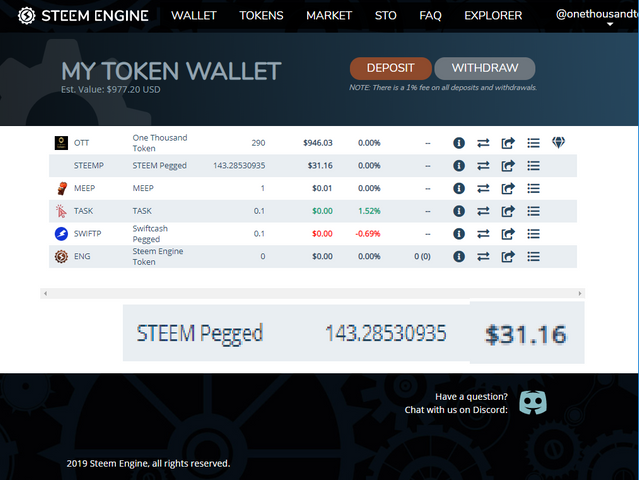Click transfer arrows in TASK row
Screen dimensions: 639x480
pos(483,211)
